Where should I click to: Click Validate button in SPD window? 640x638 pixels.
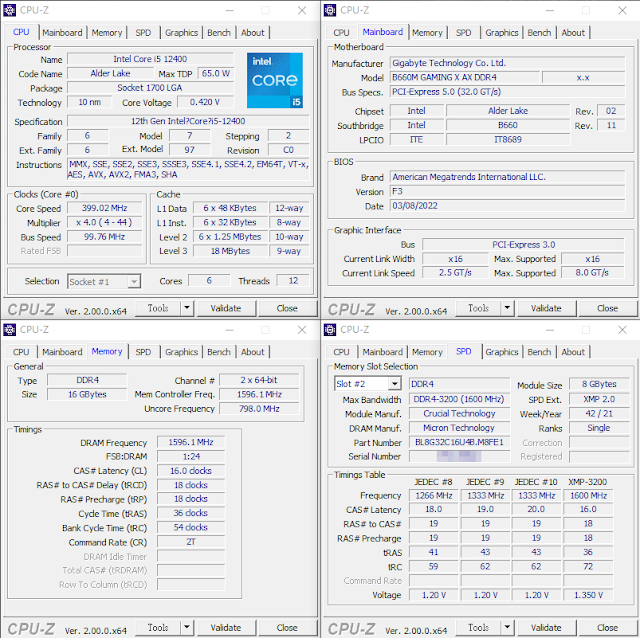tap(546, 627)
